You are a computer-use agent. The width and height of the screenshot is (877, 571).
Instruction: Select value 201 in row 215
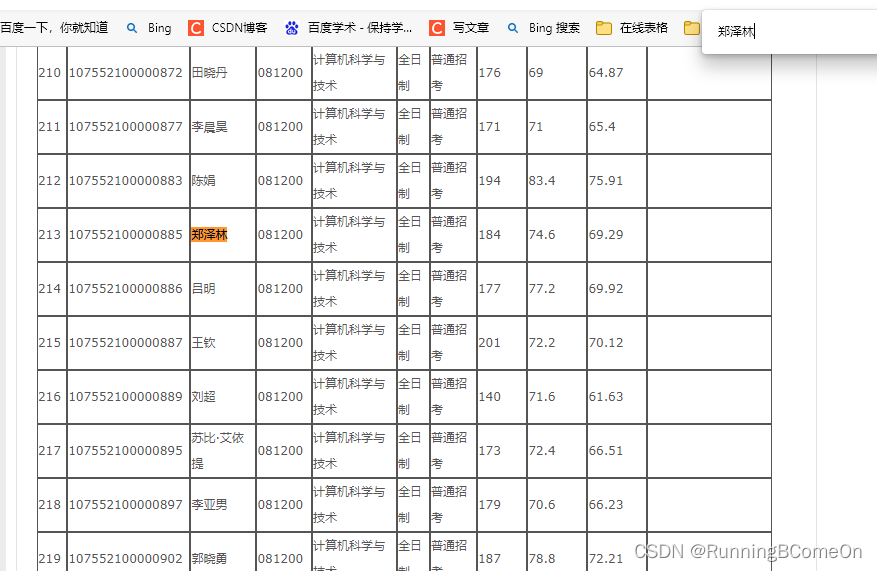(489, 343)
